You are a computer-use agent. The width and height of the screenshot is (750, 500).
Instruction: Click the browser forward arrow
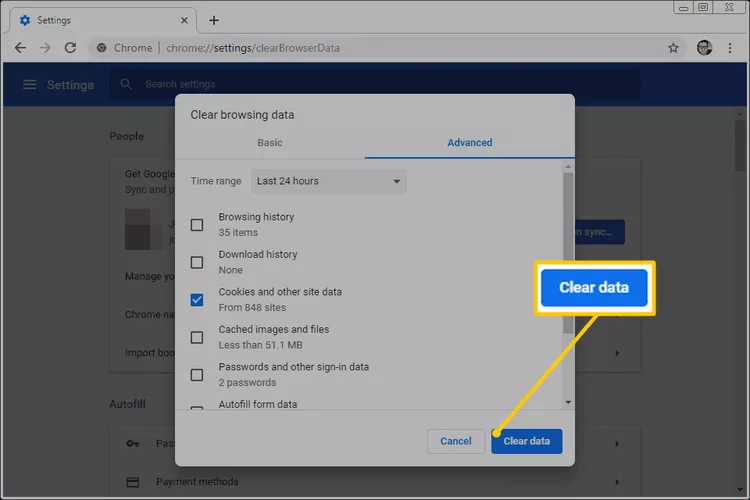click(45, 47)
